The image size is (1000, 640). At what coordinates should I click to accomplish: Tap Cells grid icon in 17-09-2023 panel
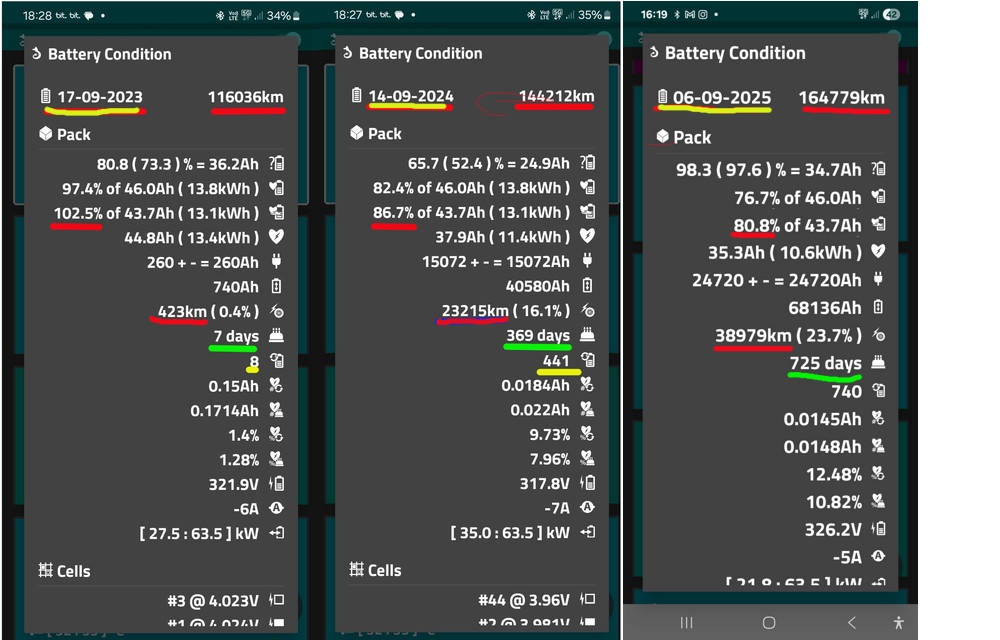point(45,570)
